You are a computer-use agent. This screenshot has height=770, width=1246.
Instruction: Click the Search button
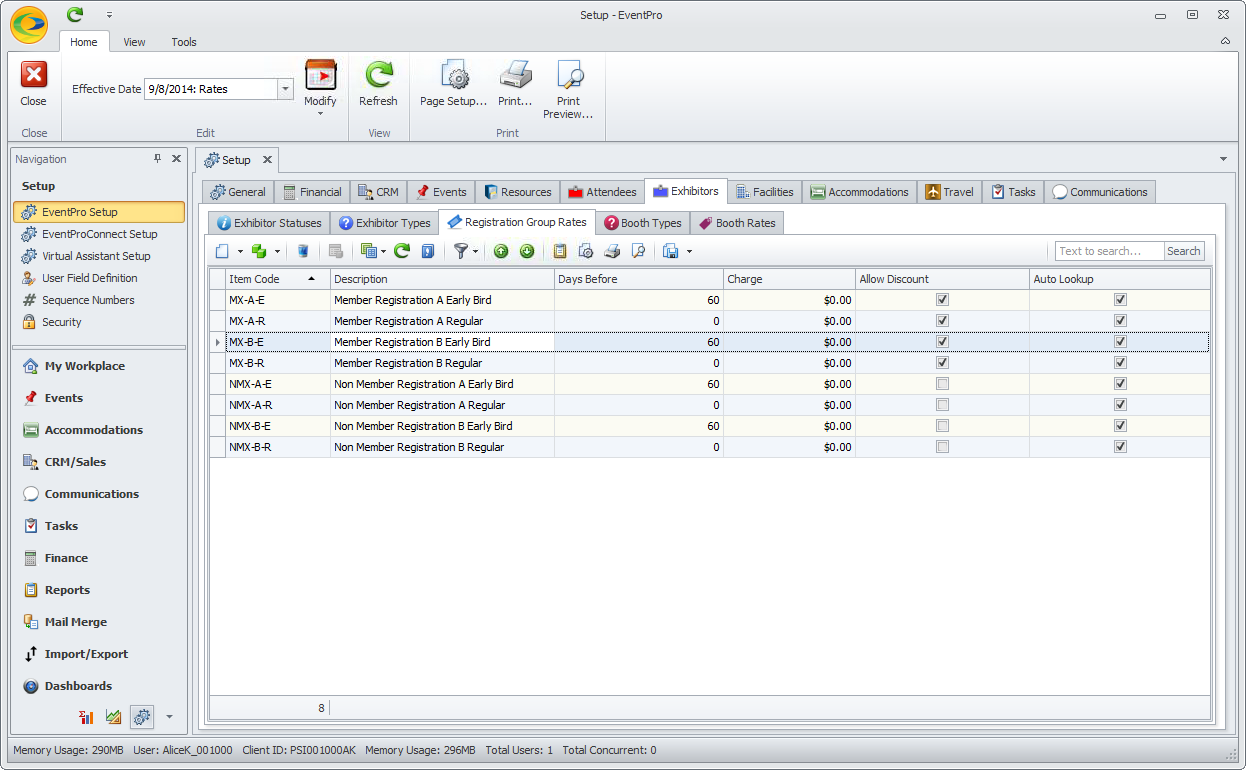(x=1184, y=251)
